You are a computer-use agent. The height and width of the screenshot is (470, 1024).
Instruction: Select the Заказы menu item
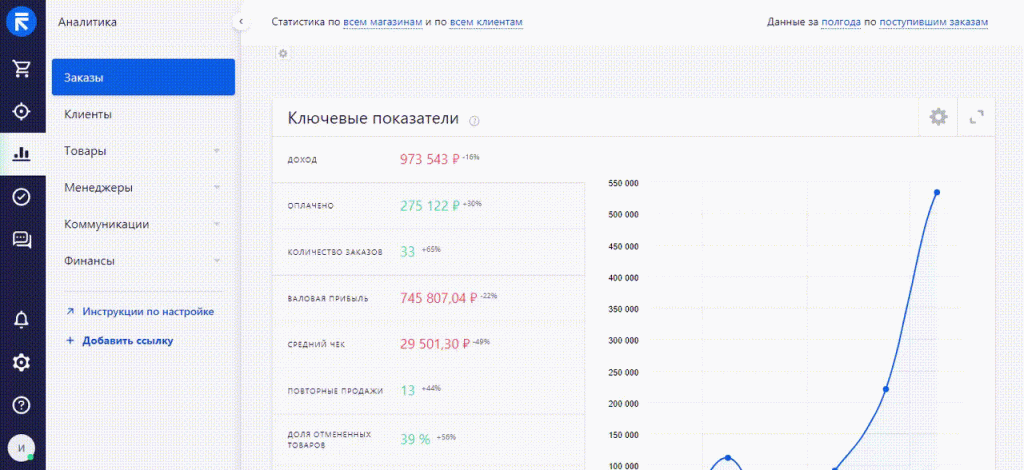143,77
